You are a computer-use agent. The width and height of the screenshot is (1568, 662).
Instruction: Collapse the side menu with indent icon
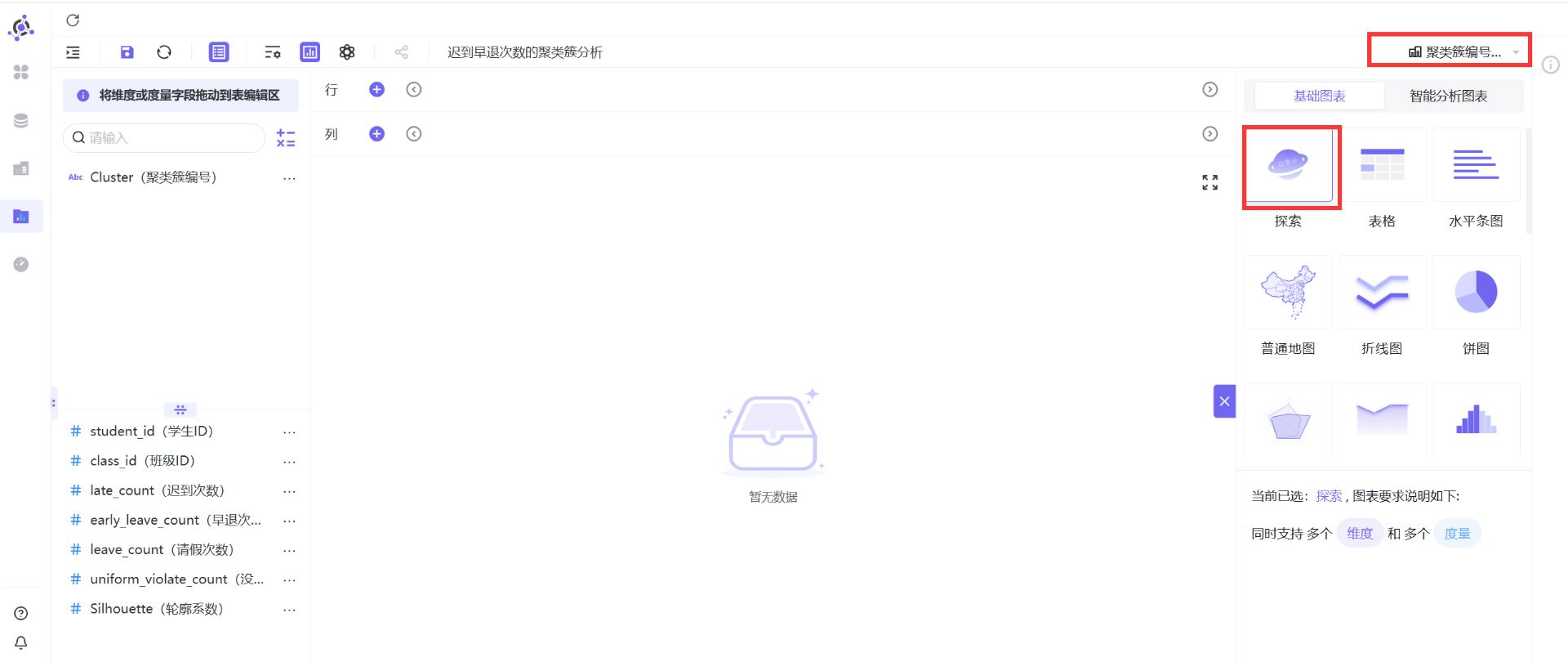coord(73,52)
